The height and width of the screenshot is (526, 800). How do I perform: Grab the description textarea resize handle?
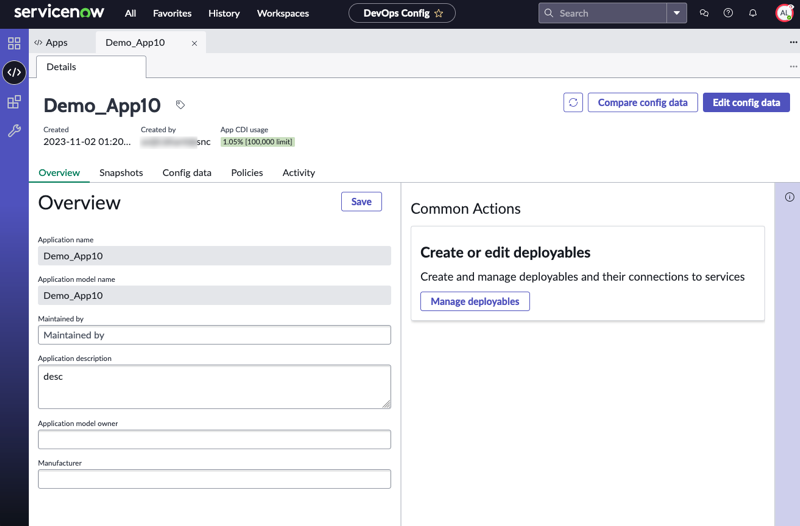386,404
